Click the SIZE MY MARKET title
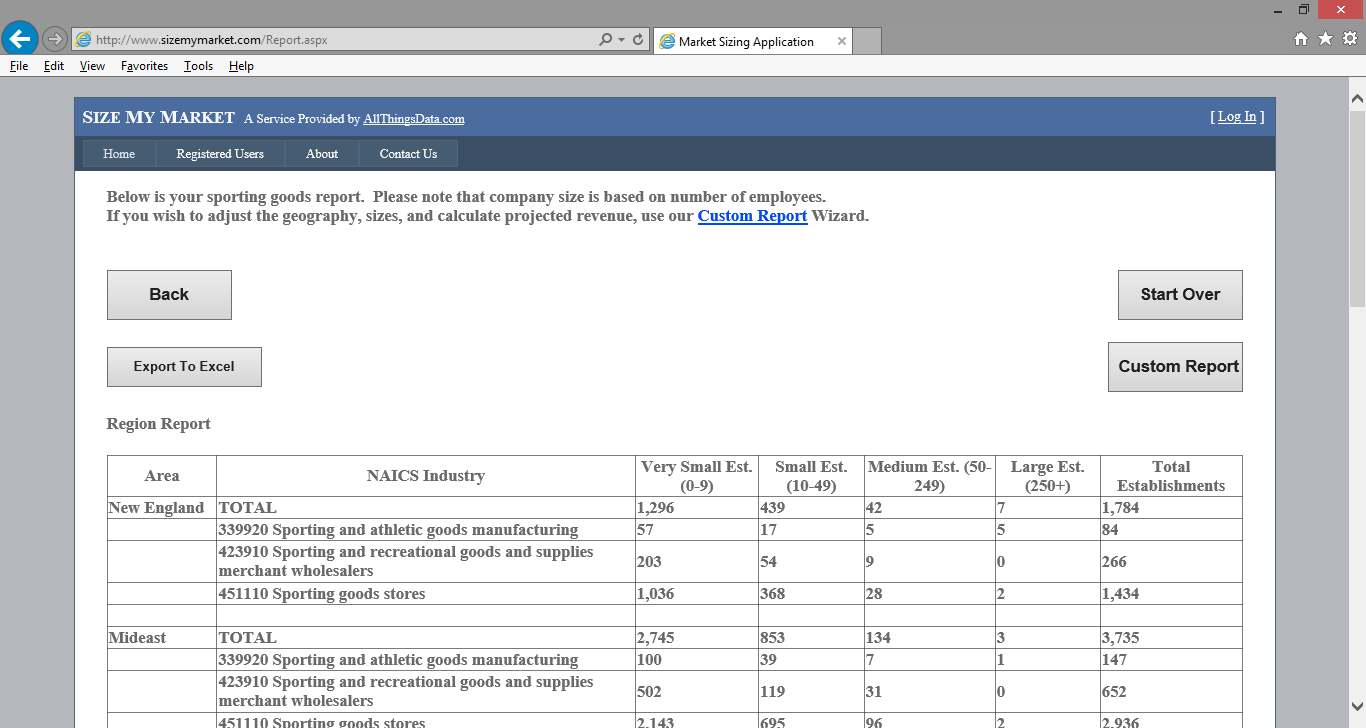The height and width of the screenshot is (728, 1366). pos(158,117)
